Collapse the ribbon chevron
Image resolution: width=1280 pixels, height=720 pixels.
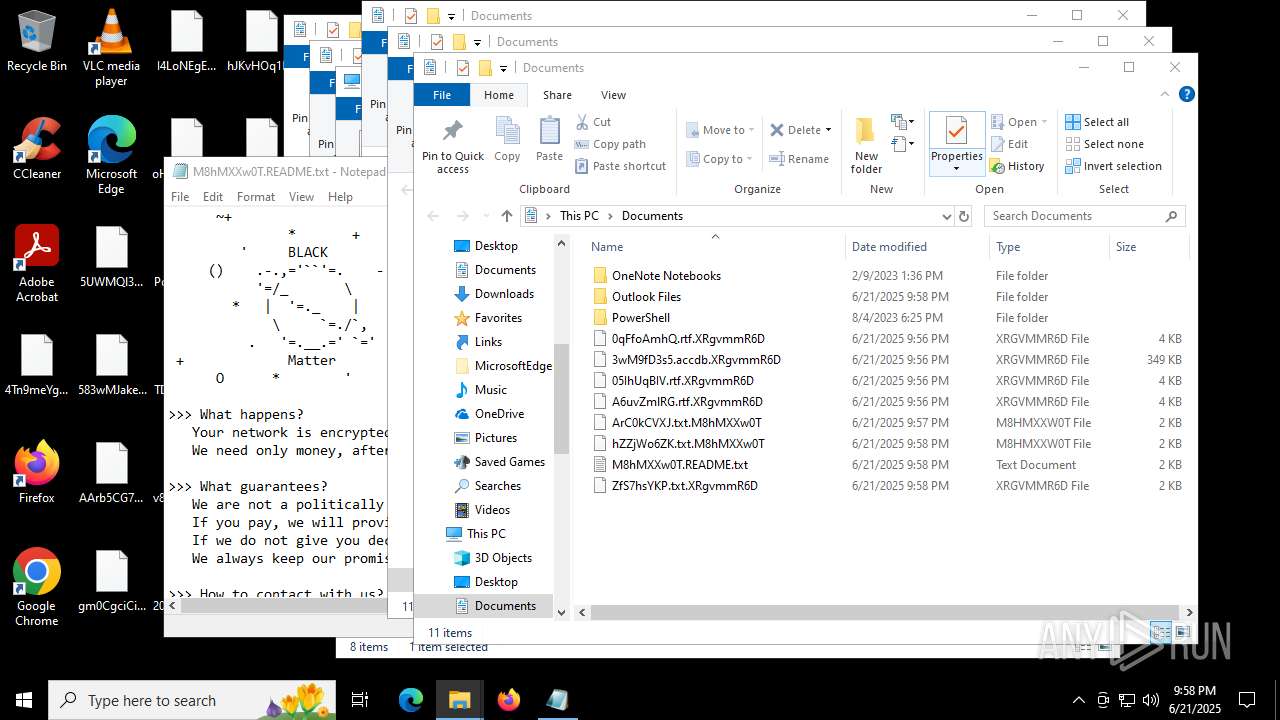tap(1164, 95)
